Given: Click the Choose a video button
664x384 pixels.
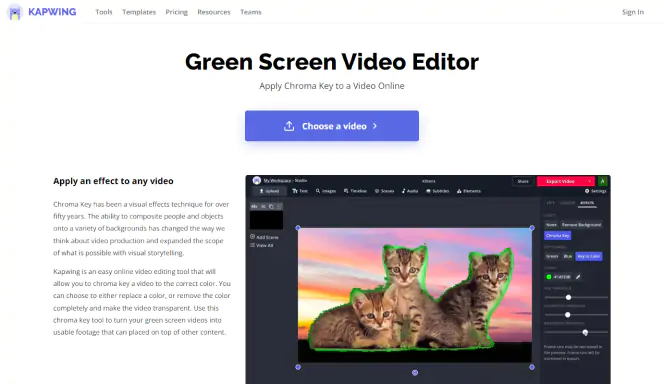Looking at the screenshot, I should tap(332, 126).
